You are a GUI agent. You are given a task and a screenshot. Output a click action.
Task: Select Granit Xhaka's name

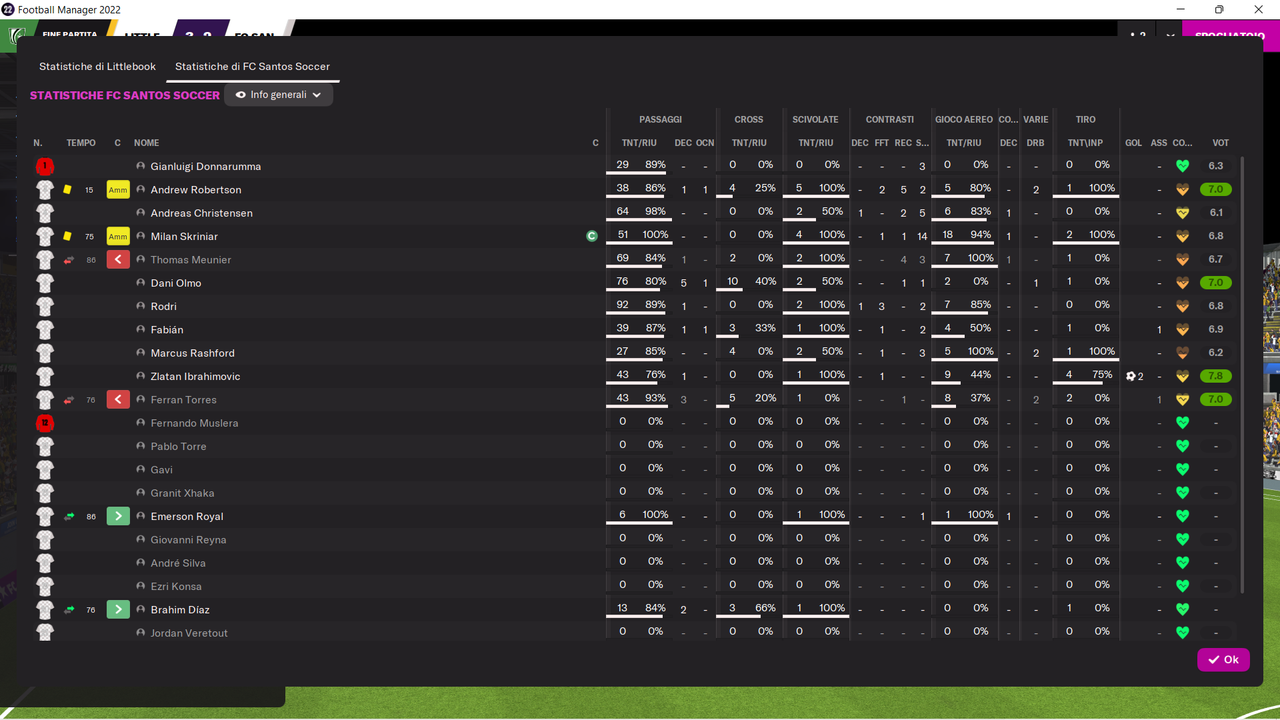pos(182,493)
